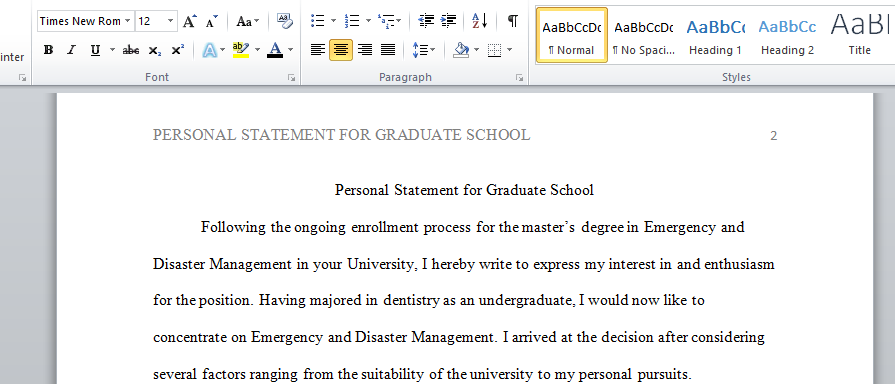Viewport: 895px width, 384px height.
Task: Open the font name combo box
Action: pyautogui.click(x=86, y=22)
